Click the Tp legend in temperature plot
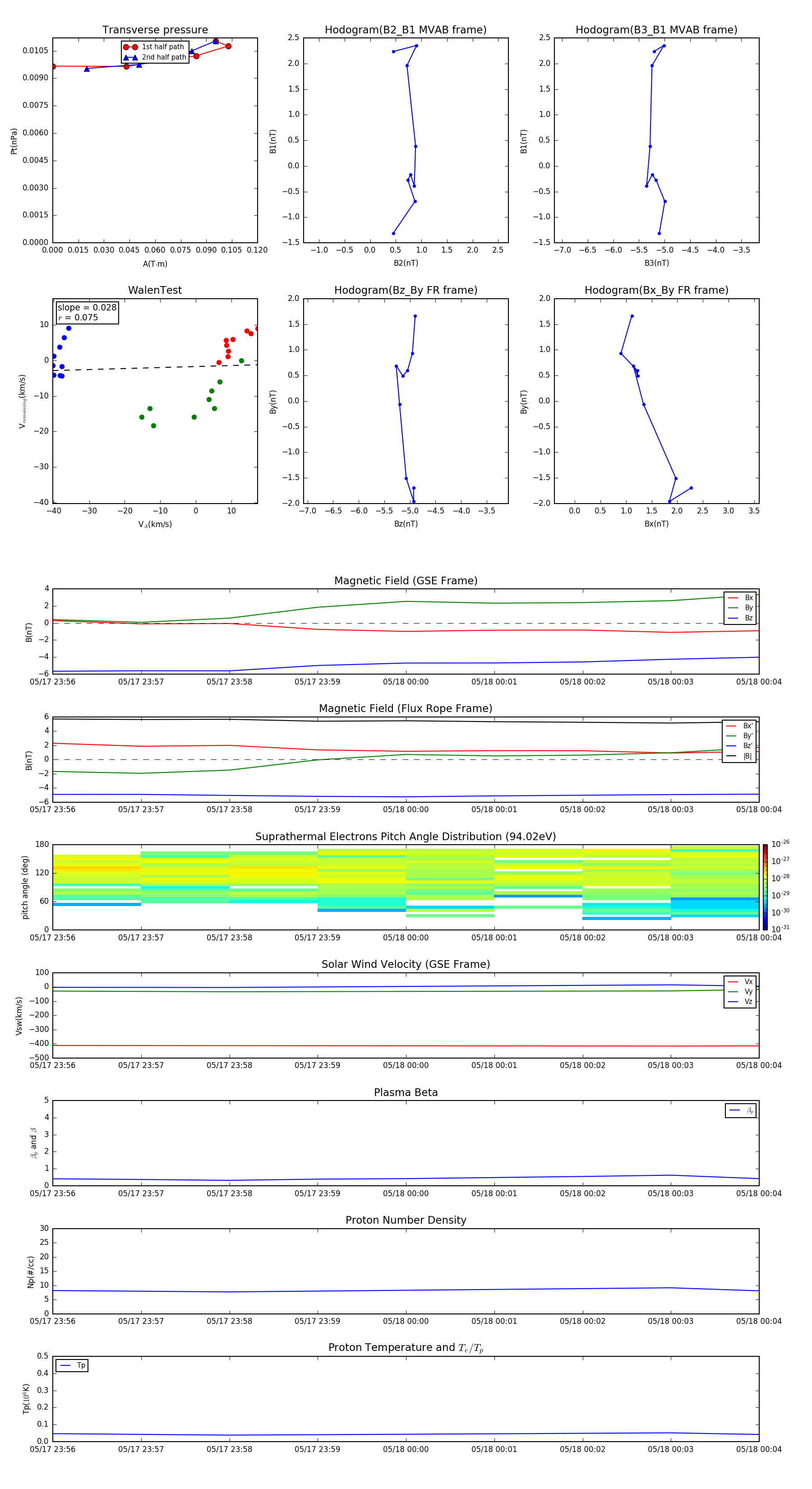812x1489 pixels. click(72, 1365)
